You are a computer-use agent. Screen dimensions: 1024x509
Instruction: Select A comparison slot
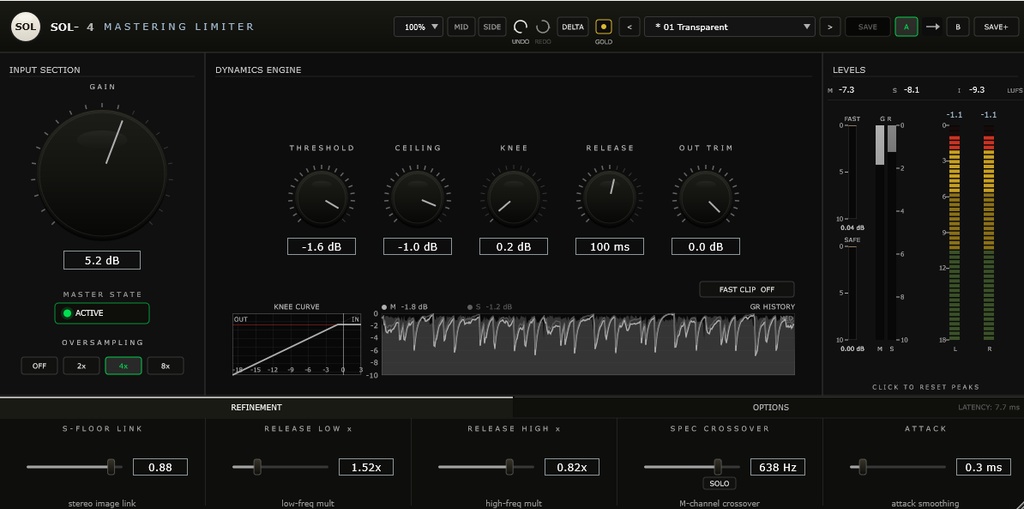(906, 27)
